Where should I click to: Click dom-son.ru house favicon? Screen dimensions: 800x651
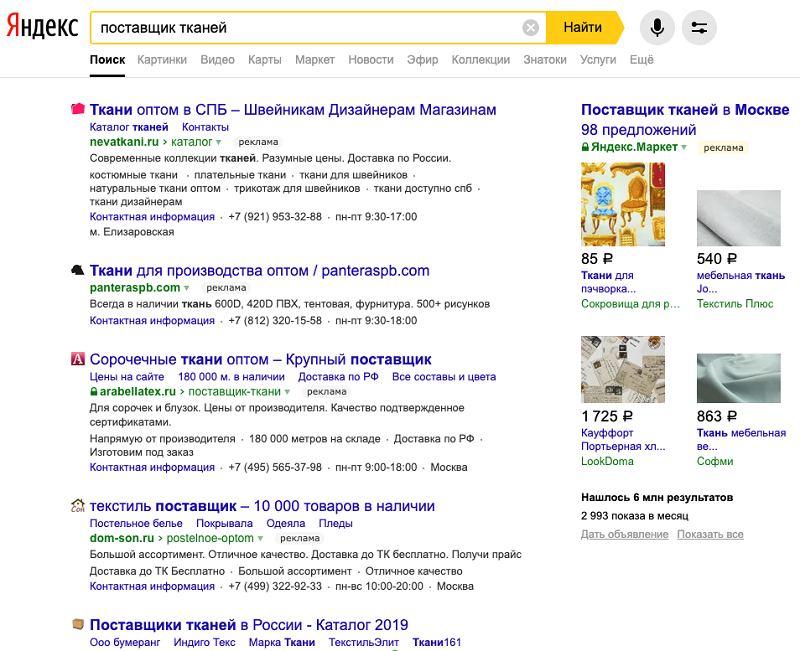coord(78,506)
